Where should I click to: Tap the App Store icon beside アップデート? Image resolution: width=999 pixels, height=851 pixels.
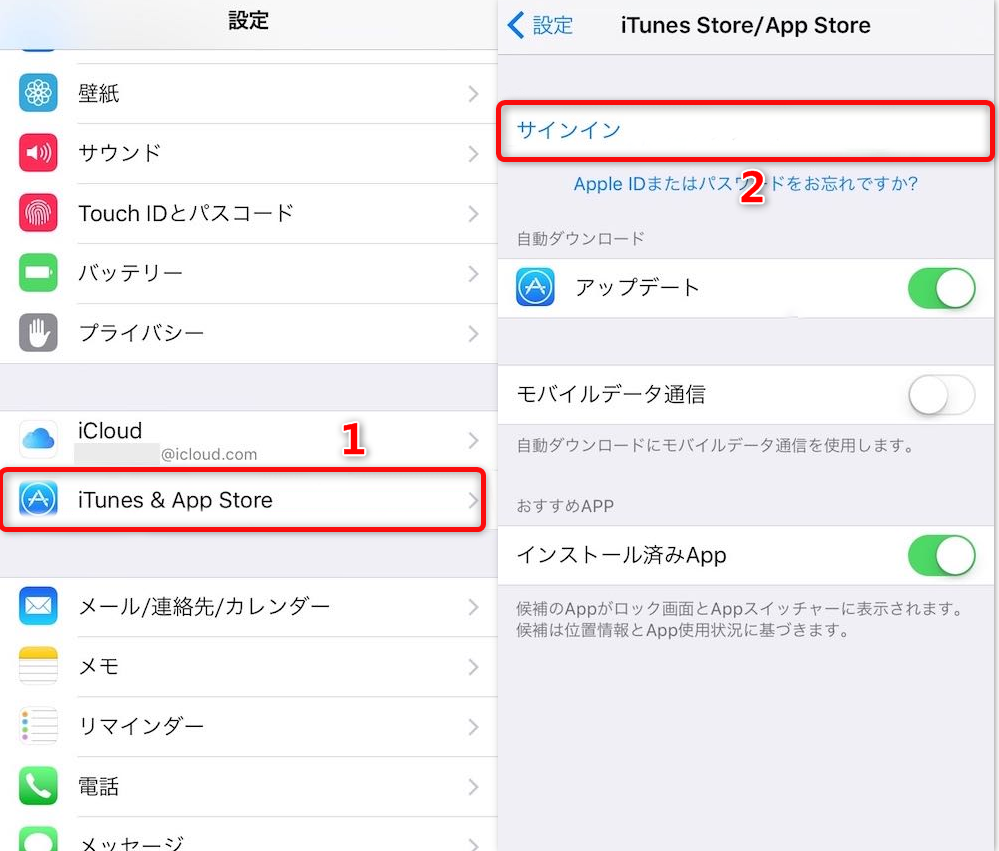point(535,287)
